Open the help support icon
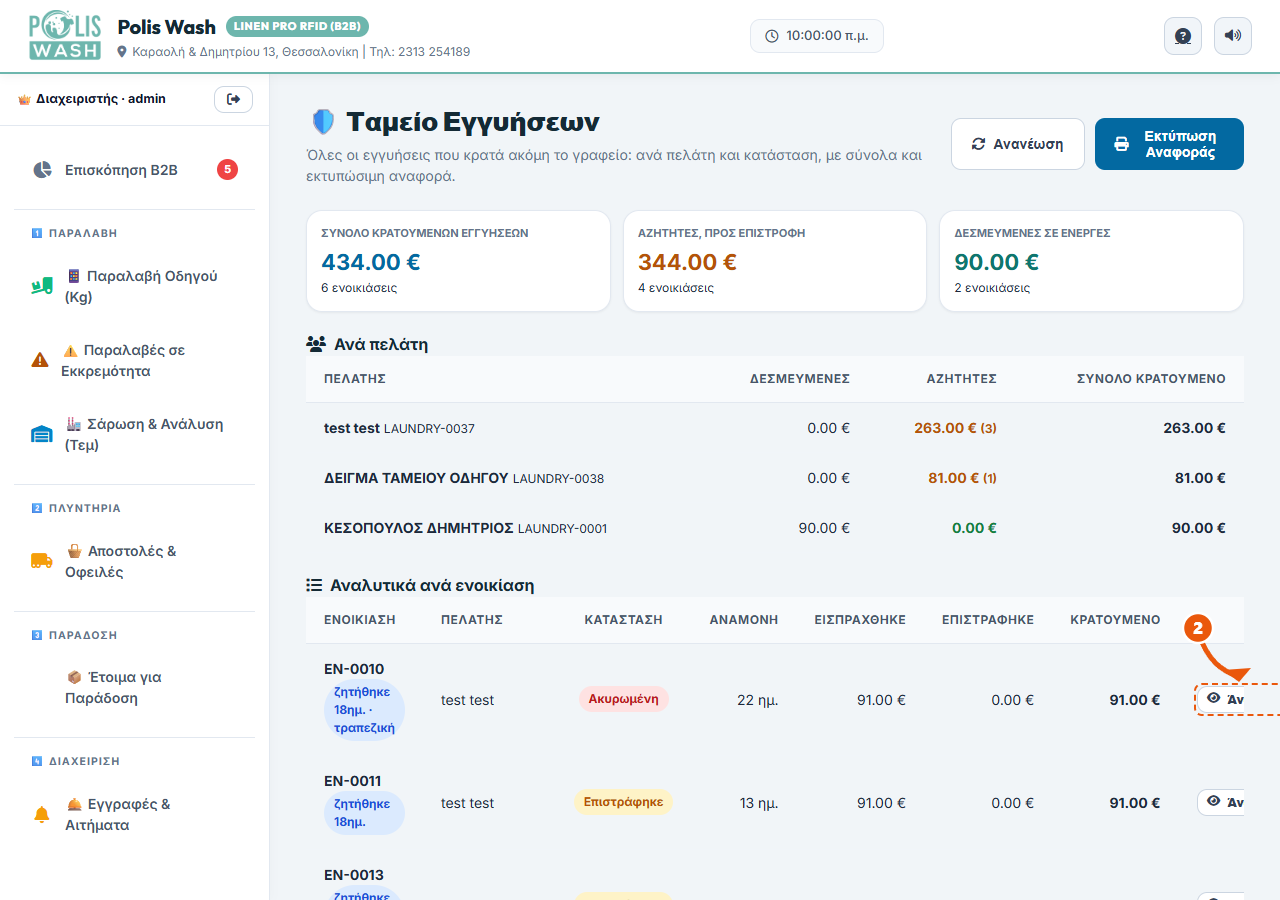The image size is (1280, 900). (1183, 36)
